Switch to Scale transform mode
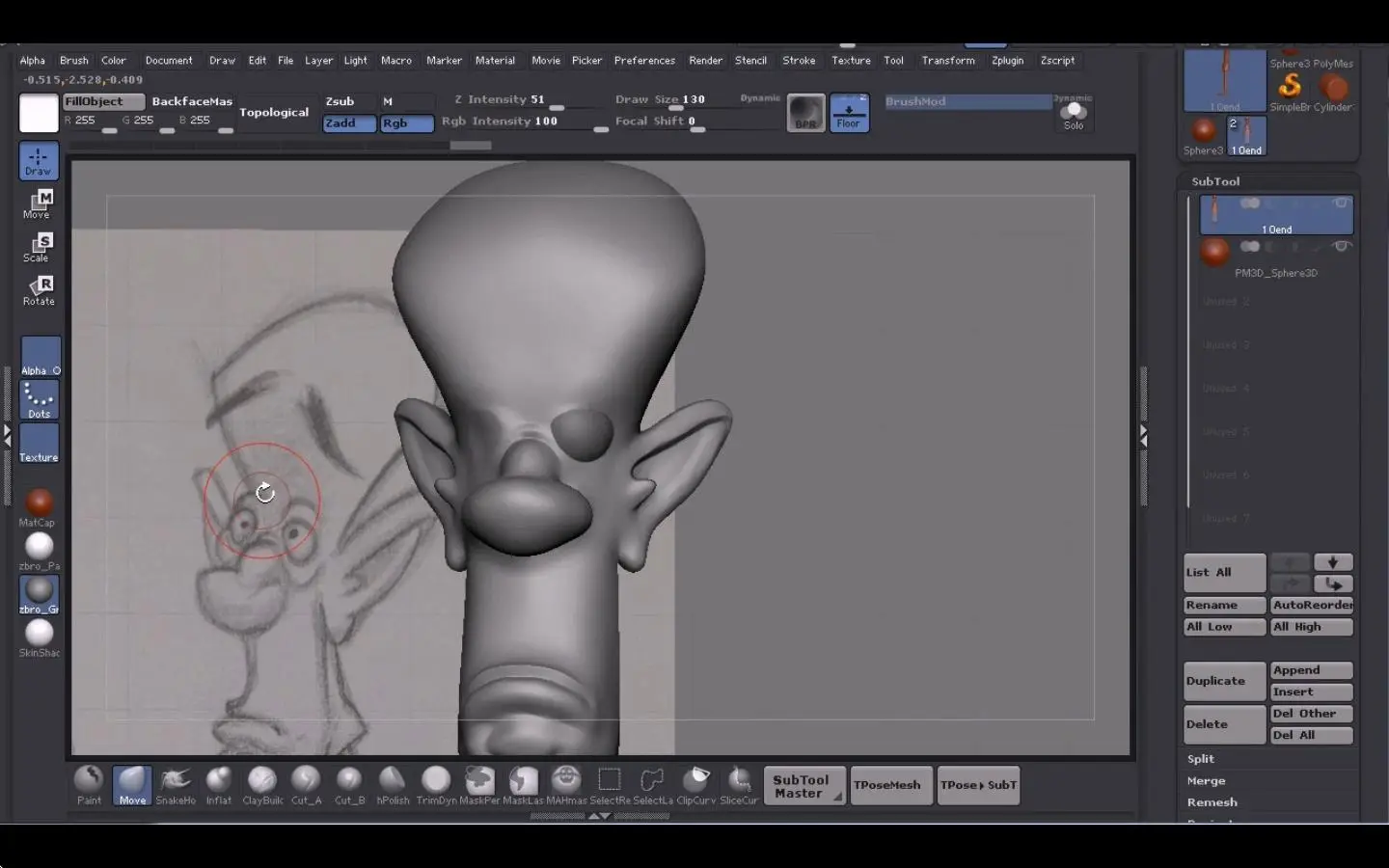Image resolution: width=1389 pixels, height=868 pixels. pos(39,248)
